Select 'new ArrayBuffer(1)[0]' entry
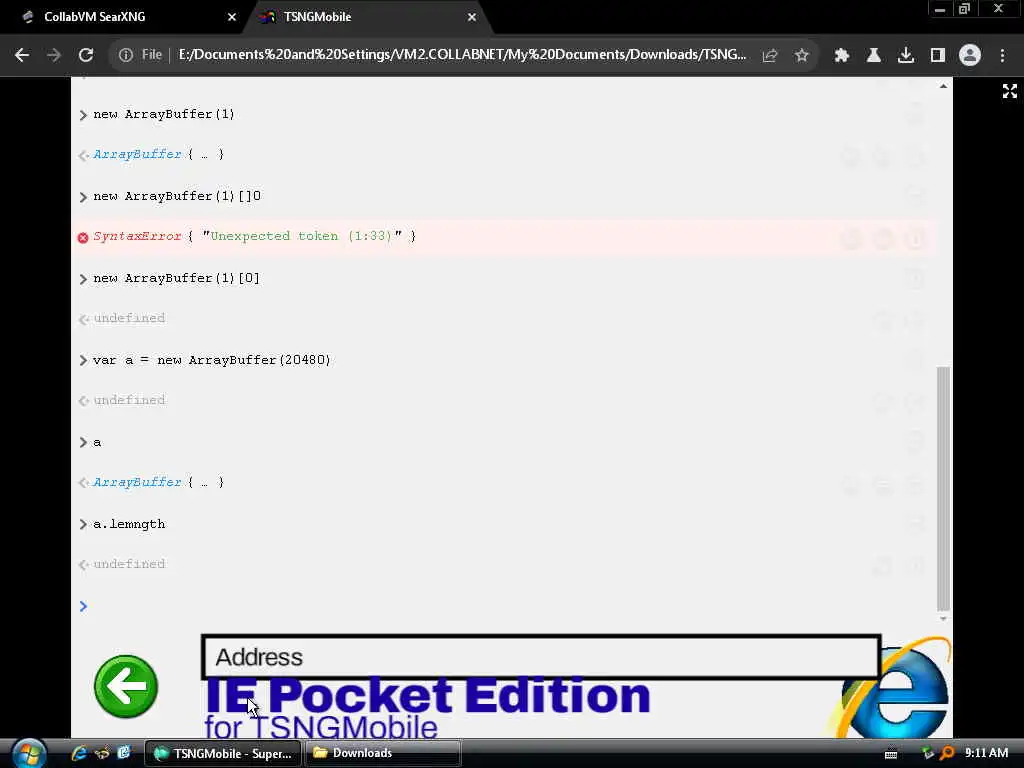Image resolution: width=1024 pixels, height=768 pixels. coord(176,278)
